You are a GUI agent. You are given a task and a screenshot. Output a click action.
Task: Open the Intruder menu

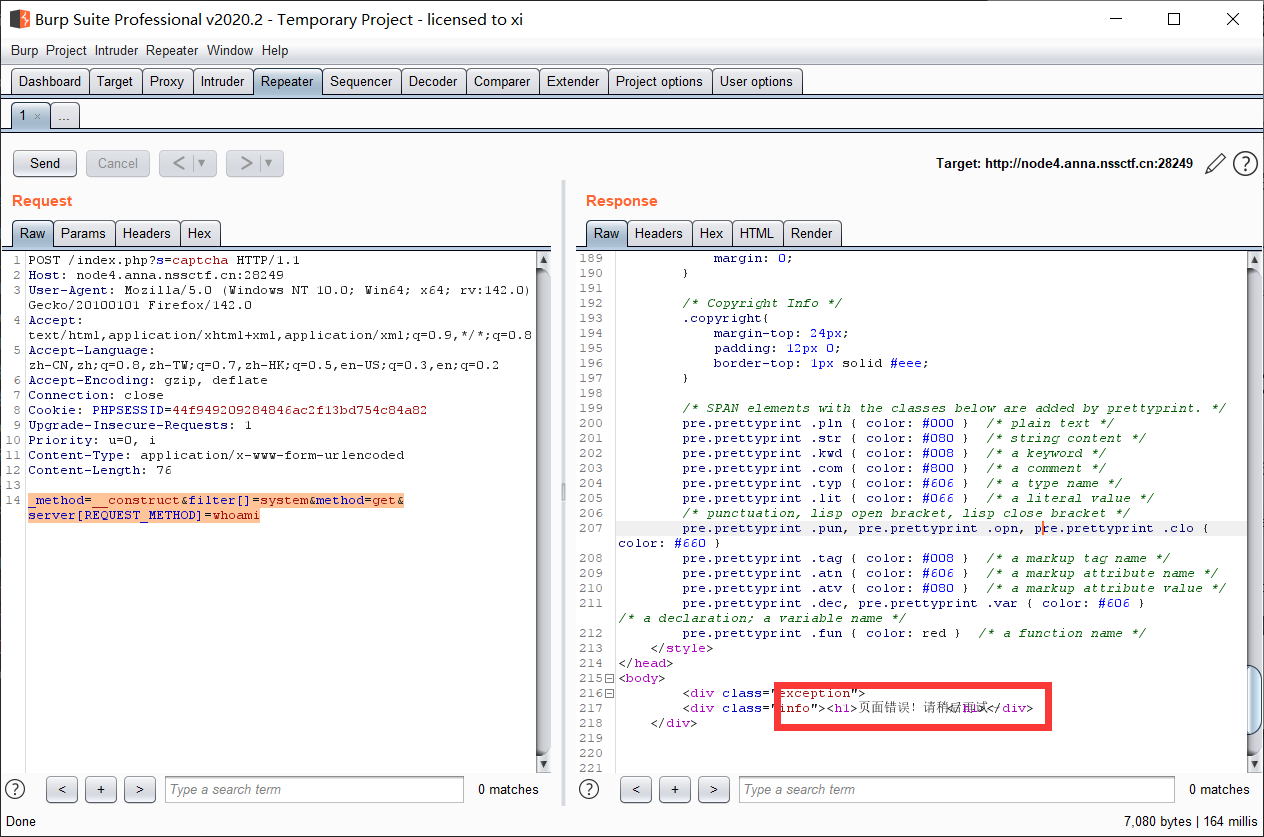pos(117,50)
